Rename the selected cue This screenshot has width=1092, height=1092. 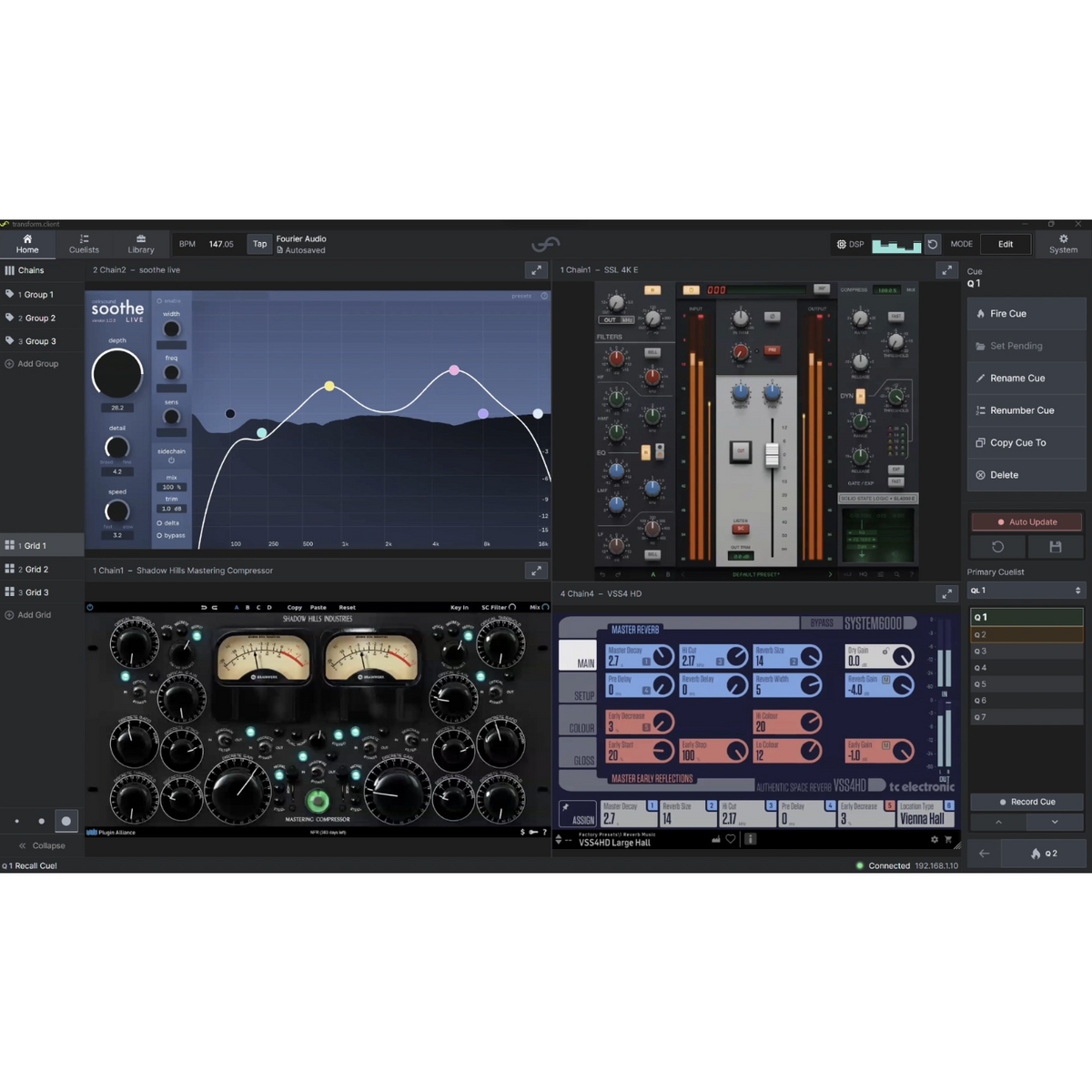click(x=1026, y=379)
